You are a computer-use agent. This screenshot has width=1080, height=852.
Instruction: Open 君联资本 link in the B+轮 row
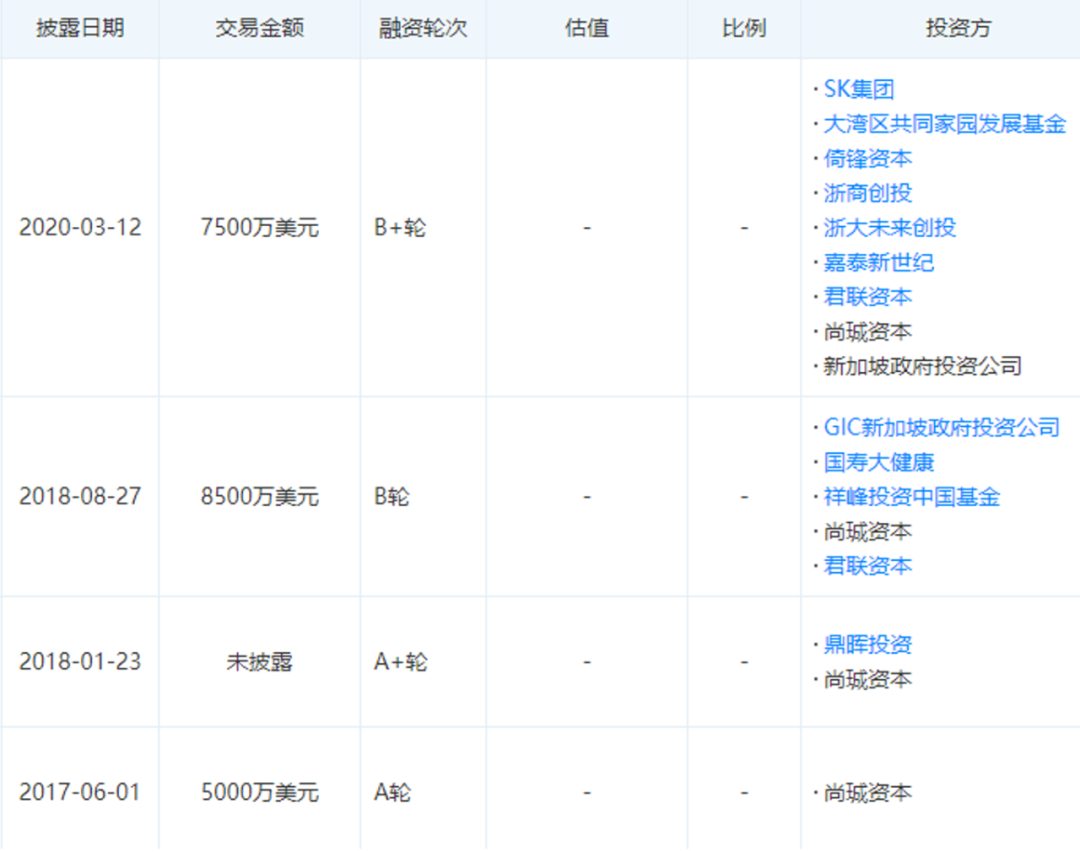coord(867,297)
